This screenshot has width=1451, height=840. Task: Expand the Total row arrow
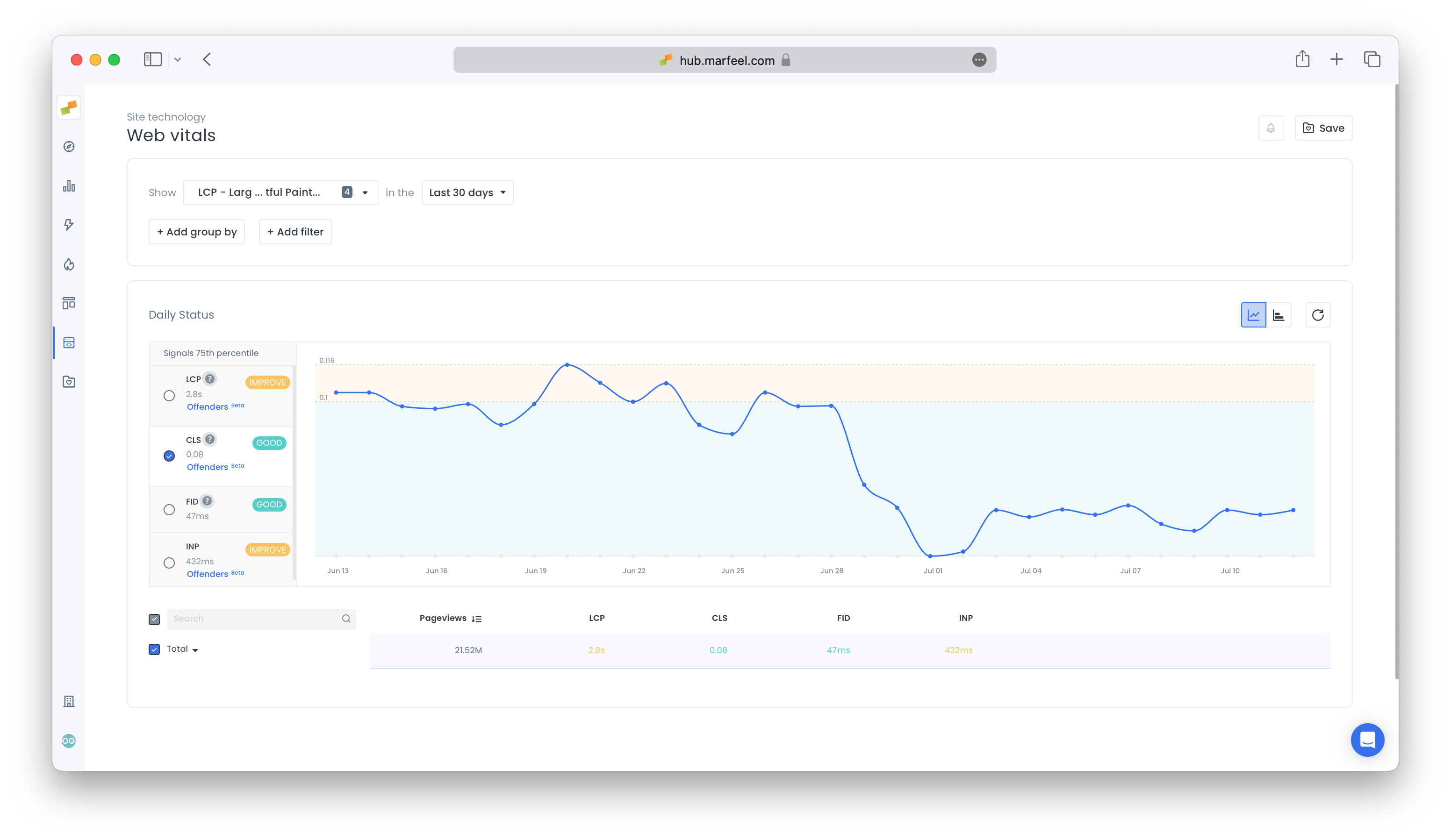(x=194, y=649)
